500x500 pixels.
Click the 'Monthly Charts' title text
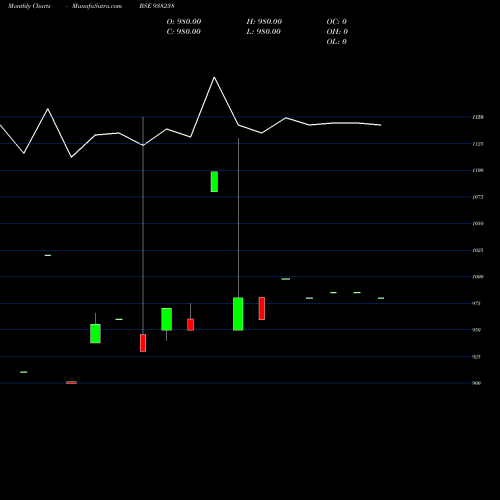[x=29, y=6]
